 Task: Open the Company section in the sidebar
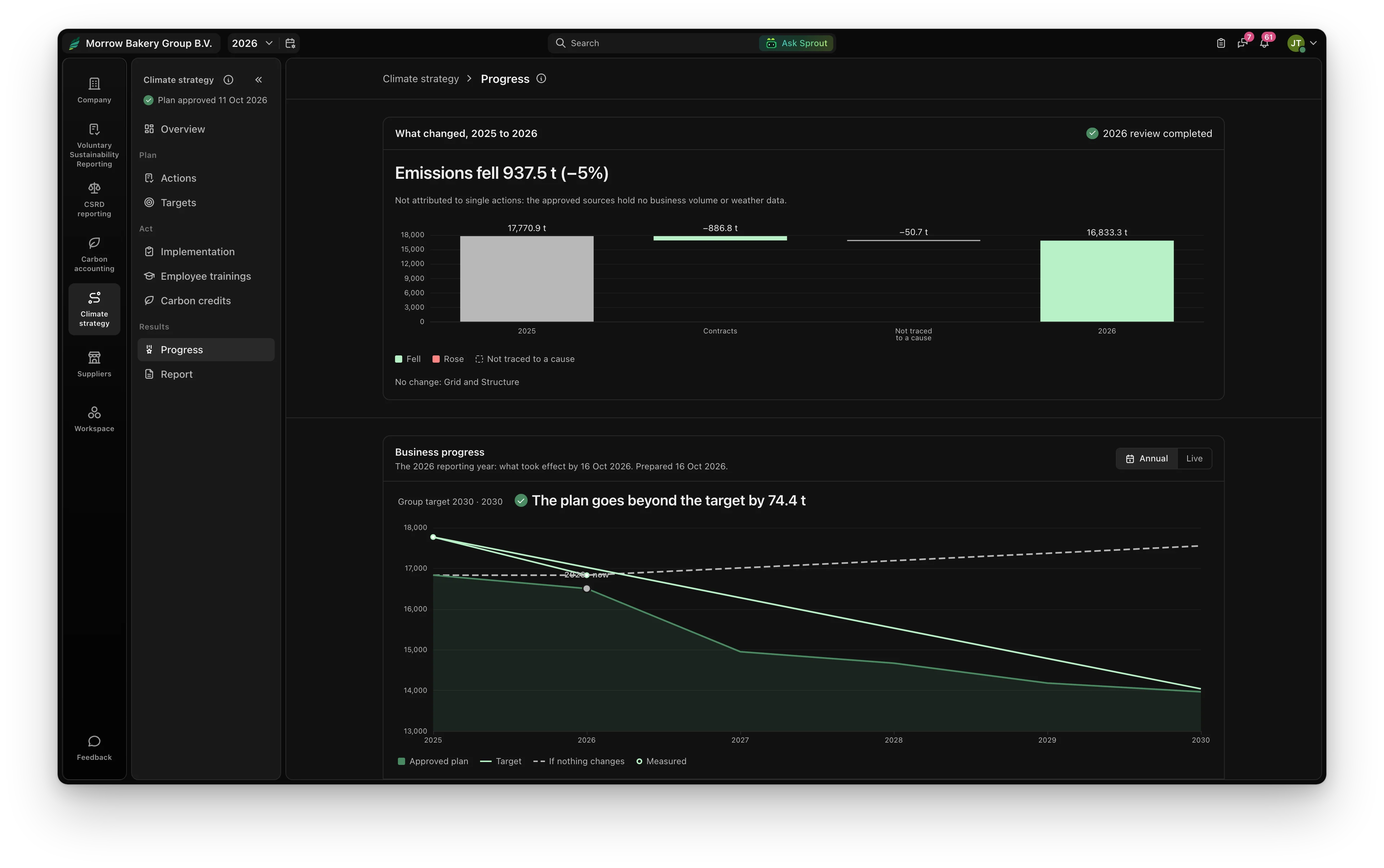click(x=94, y=91)
